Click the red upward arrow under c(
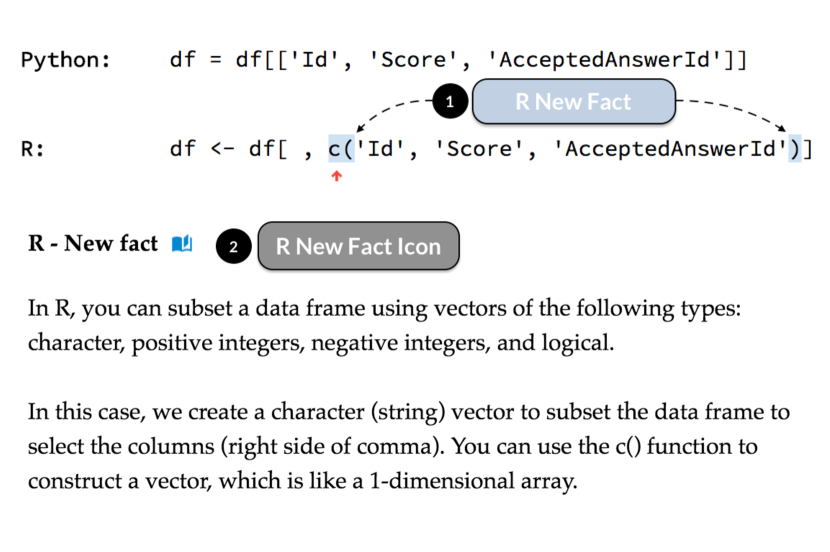This screenshot has width=830, height=552. [x=336, y=176]
